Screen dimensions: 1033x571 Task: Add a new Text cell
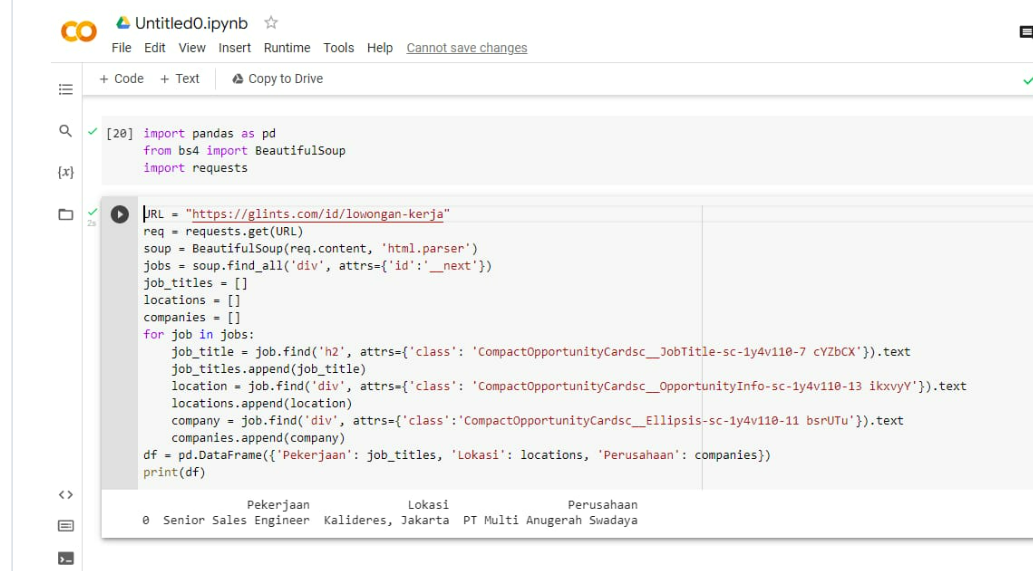click(179, 79)
